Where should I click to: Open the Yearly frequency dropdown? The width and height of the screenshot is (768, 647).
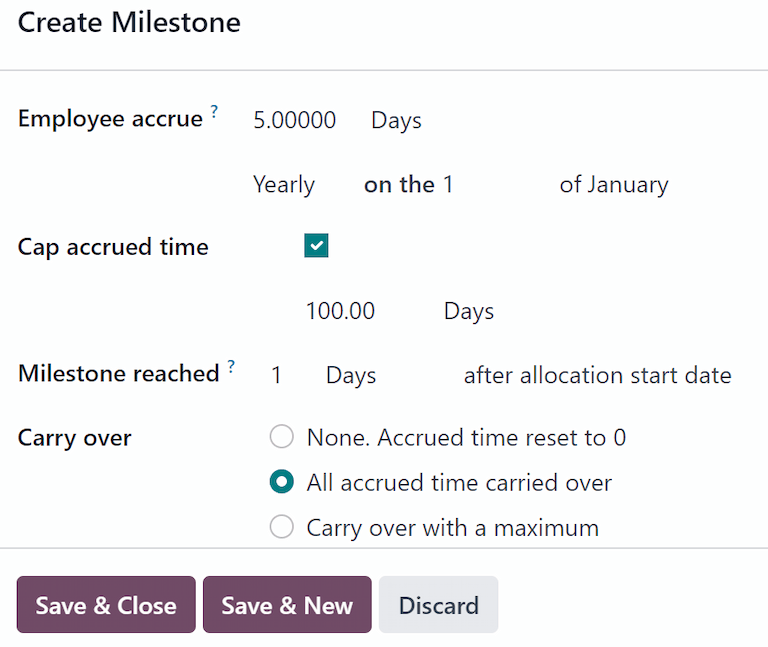[x=284, y=185]
